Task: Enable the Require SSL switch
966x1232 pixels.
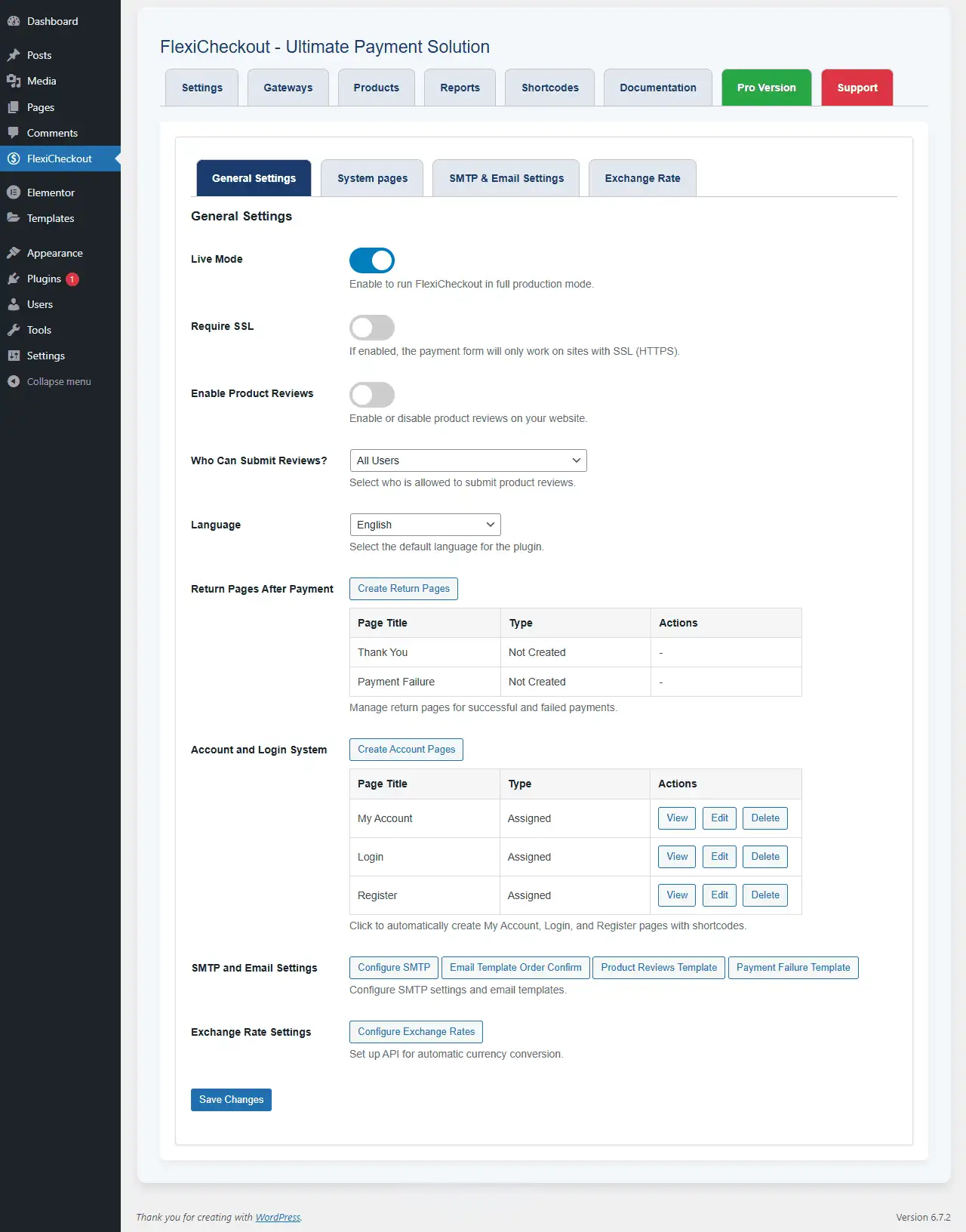Action: (x=372, y=328)
